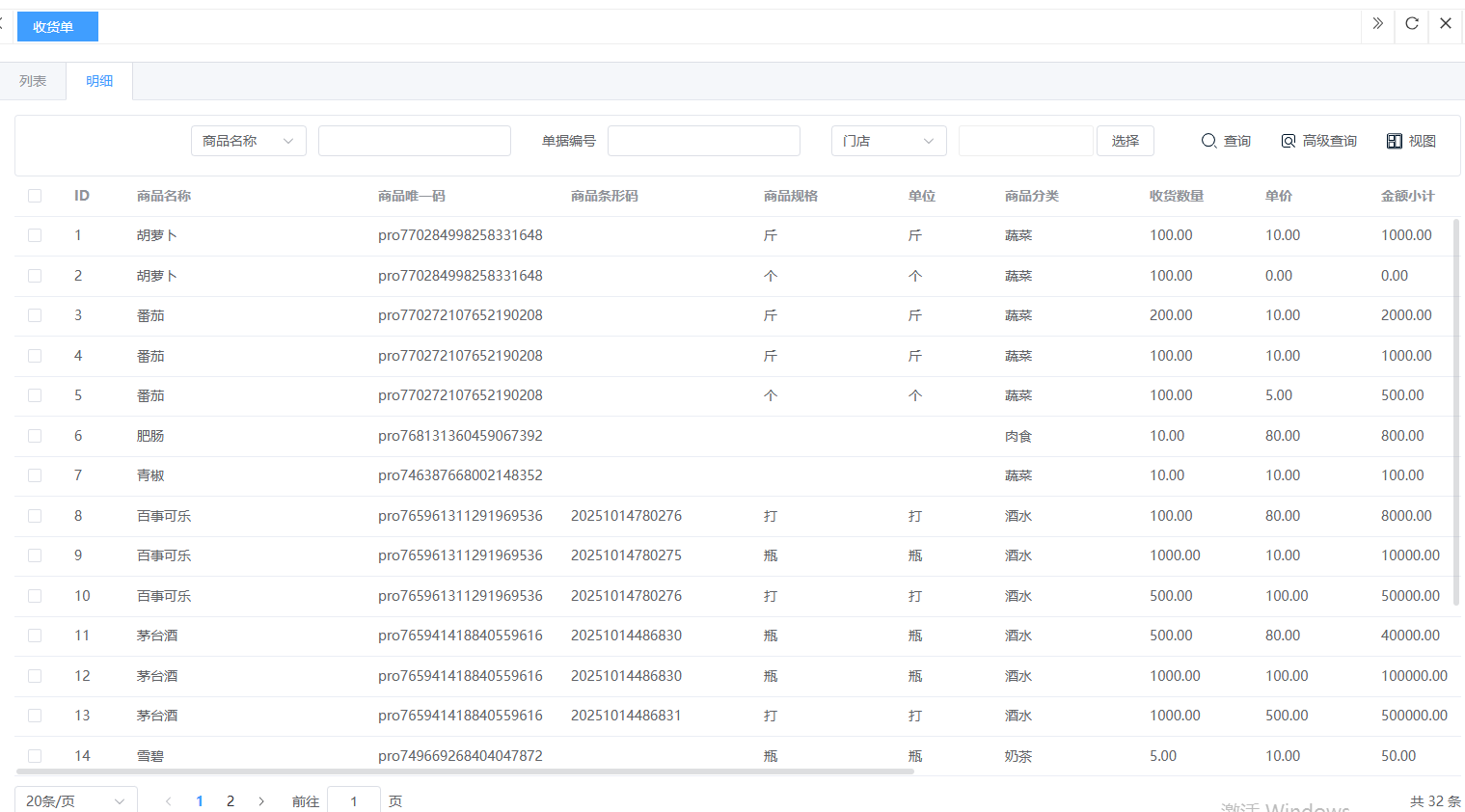Click the 查询 search magnifier icon
This screenshot has height=812, width=1465.
(x=1208, y=141)
